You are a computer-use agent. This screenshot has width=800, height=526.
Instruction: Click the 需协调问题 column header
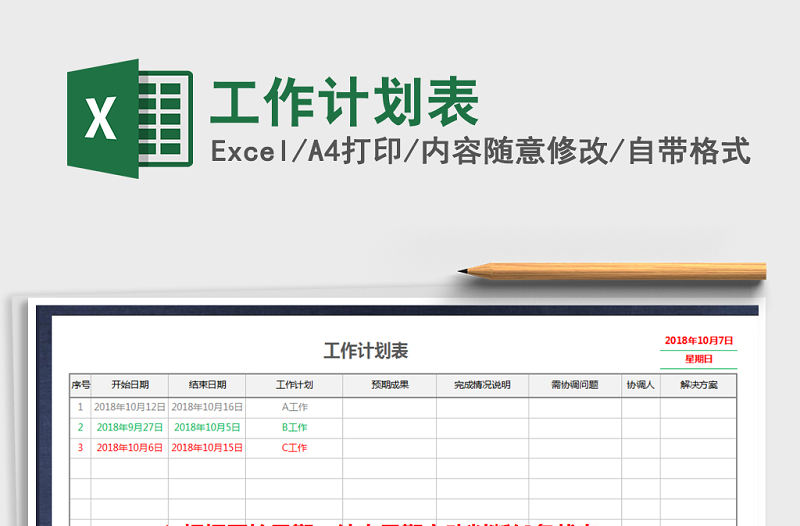click(574, 384)
